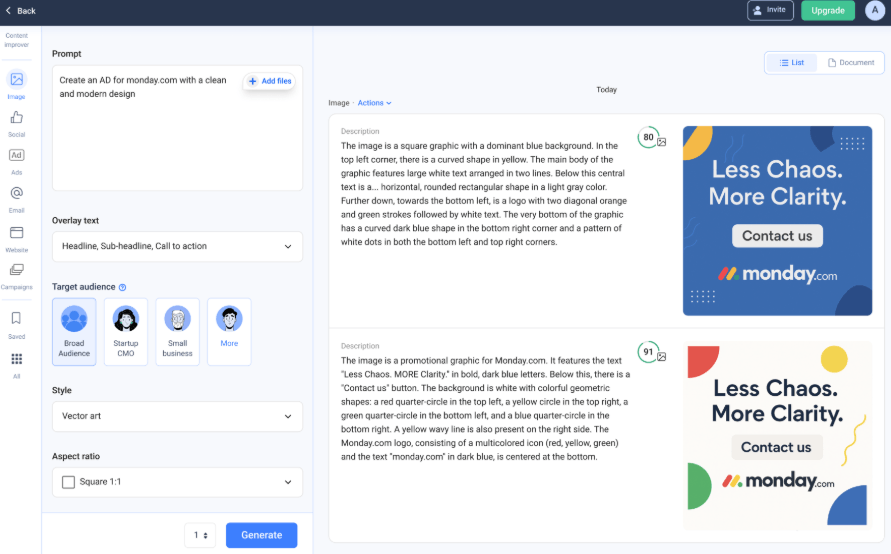Open More target audiences

(x=229, y=332)
